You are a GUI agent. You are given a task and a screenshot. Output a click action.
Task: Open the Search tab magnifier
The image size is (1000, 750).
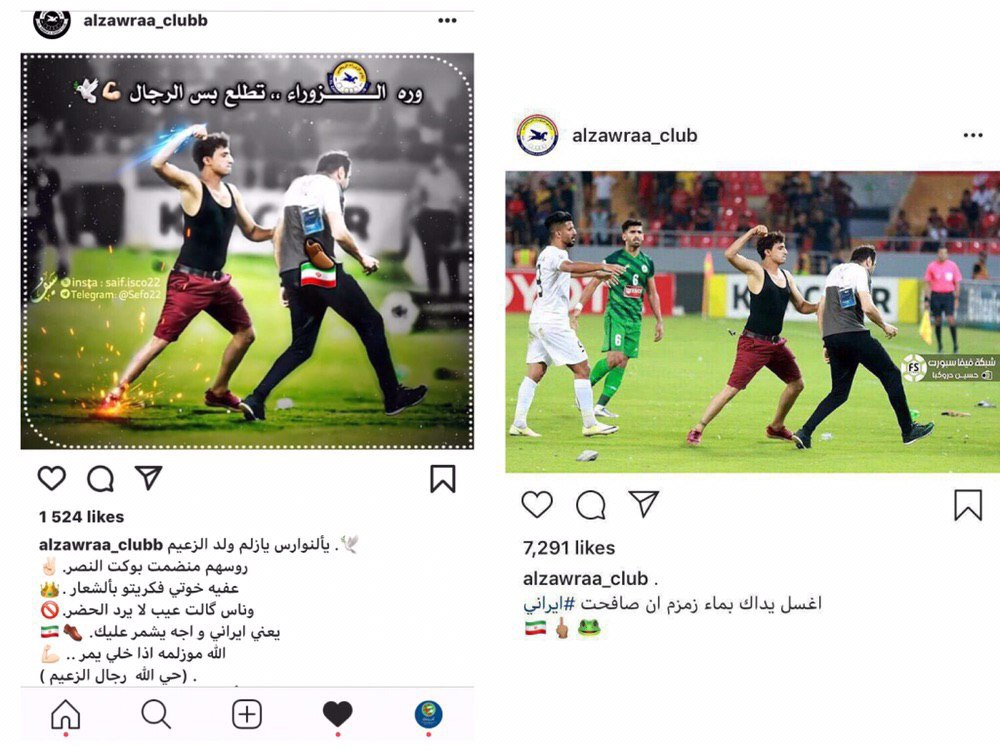(x=156, y=714)
